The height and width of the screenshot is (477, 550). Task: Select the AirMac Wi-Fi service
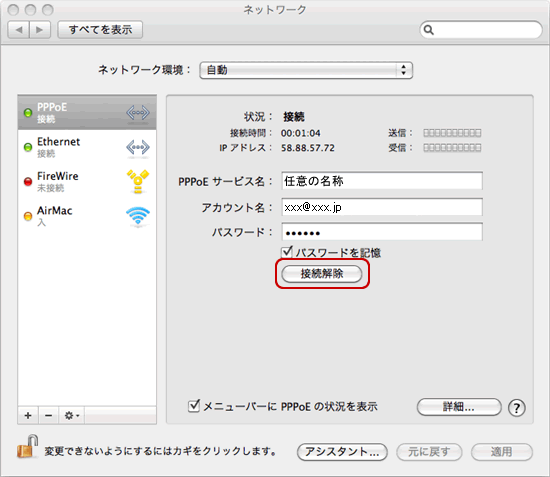pos(87,216)
